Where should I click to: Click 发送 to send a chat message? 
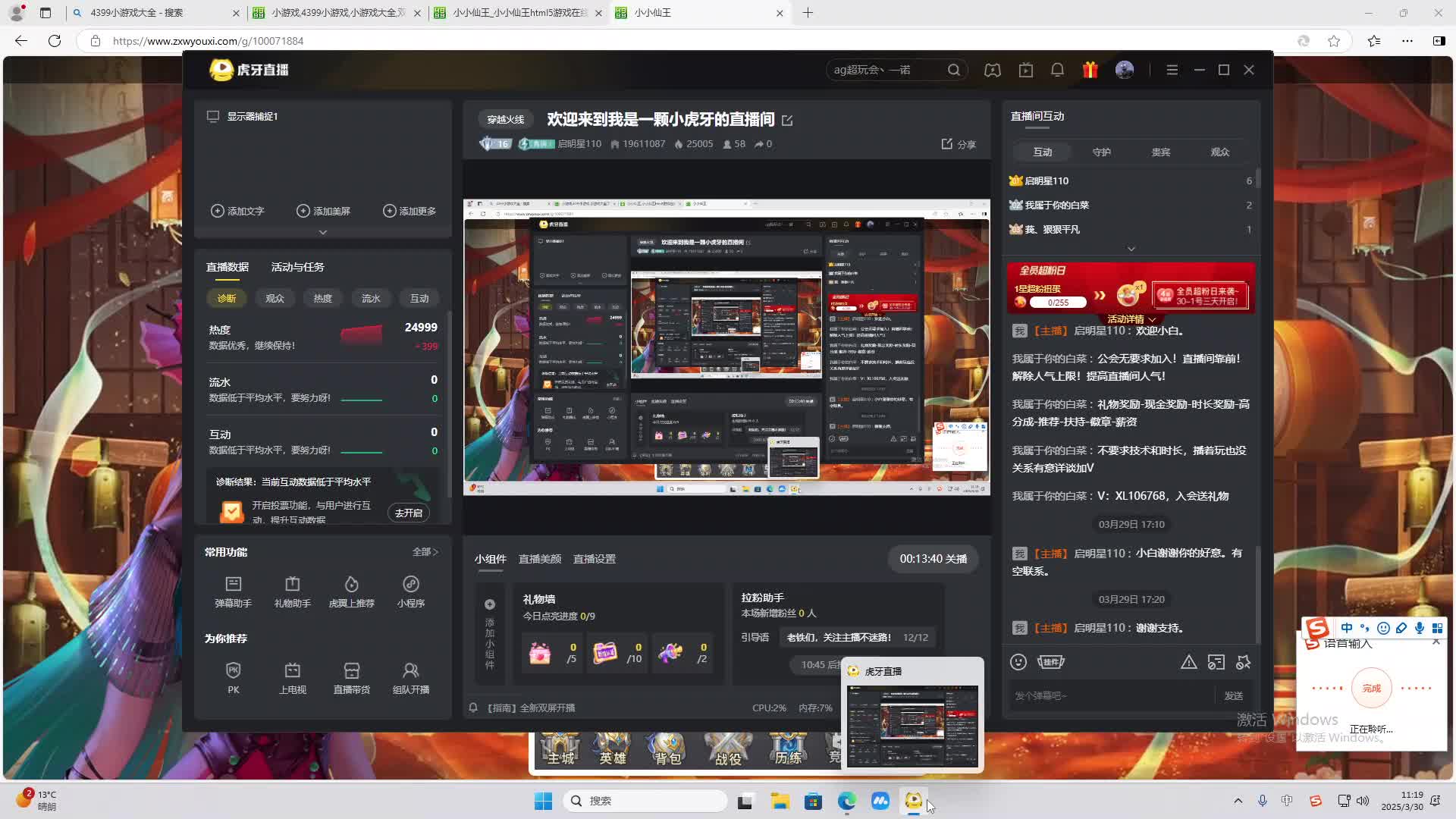click(x=1234, y=695)
